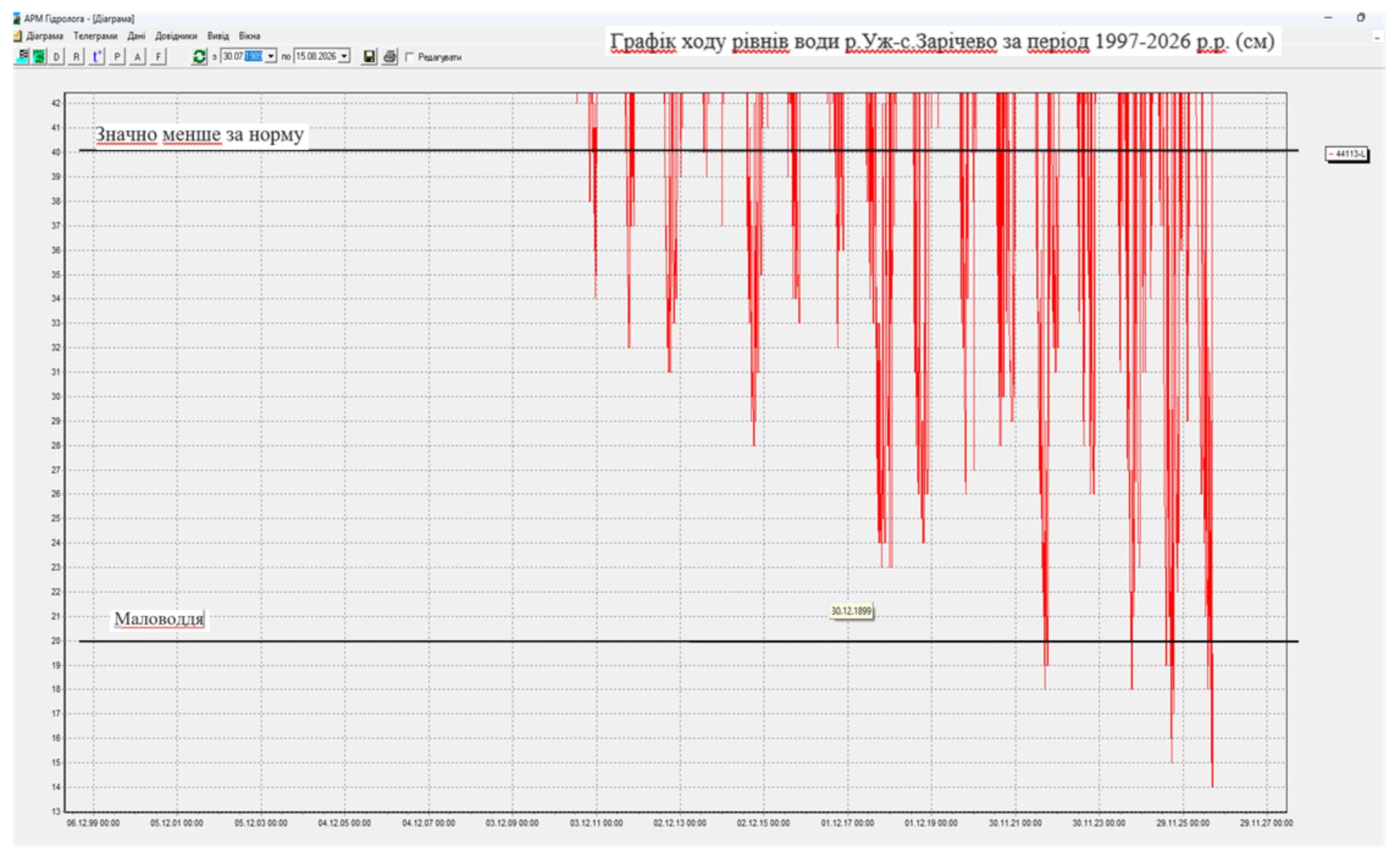Click the x-axis label 01.12.17 00:00
The height and width of the screenshot is (860, 1400).
coord(847,823)
